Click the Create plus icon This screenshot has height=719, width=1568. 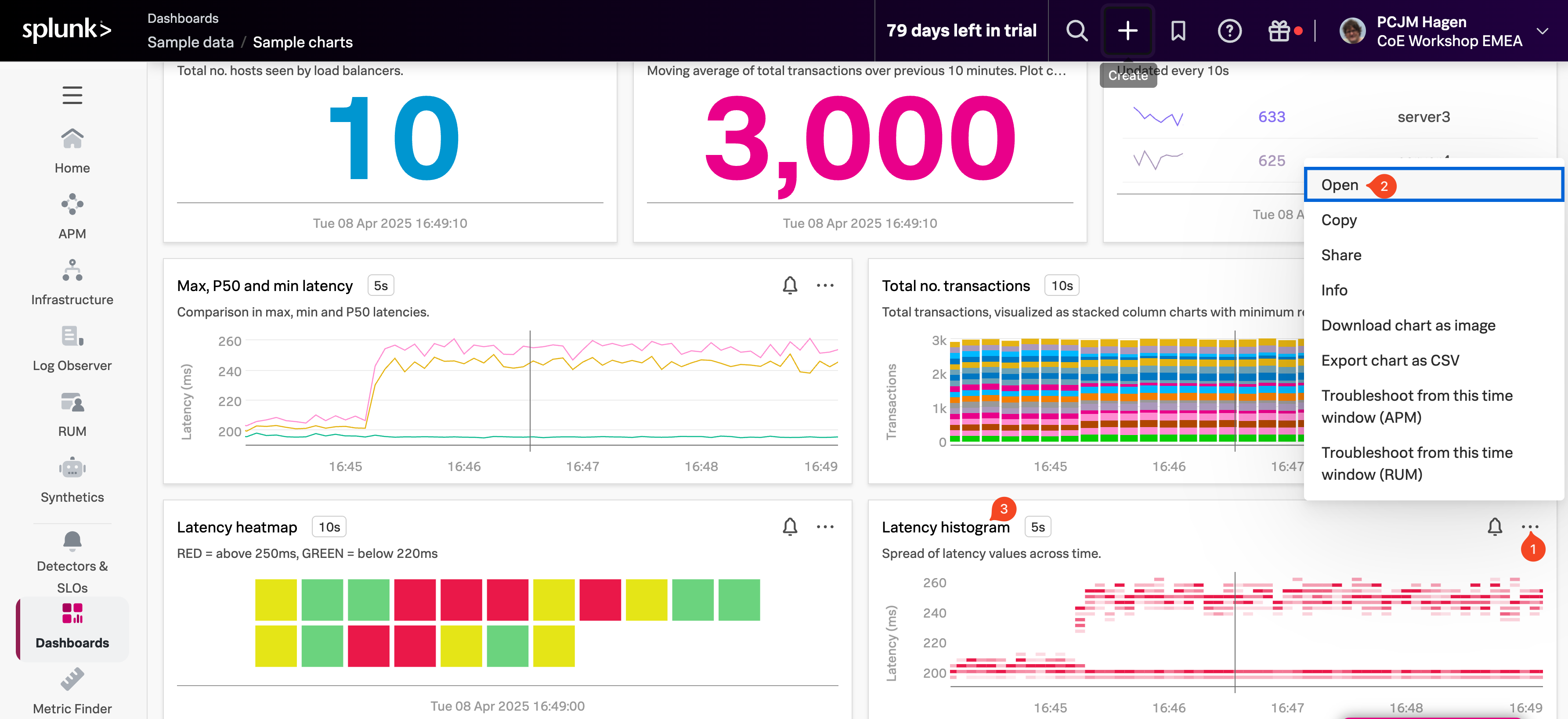click(x=1127, y=30)
